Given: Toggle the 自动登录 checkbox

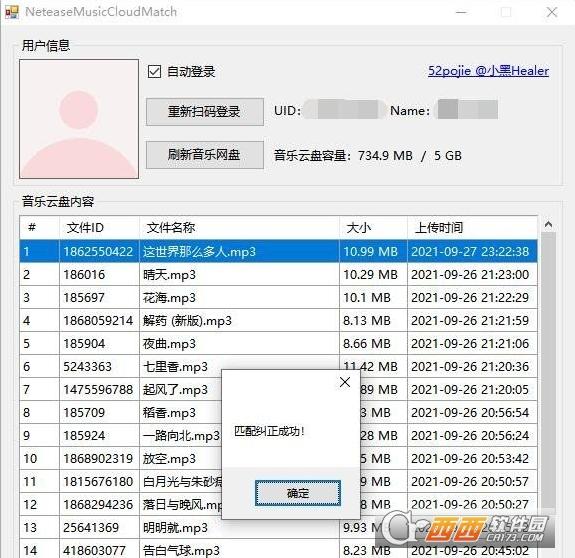Looking at the screenshot, I should click(x=154, y=71).
